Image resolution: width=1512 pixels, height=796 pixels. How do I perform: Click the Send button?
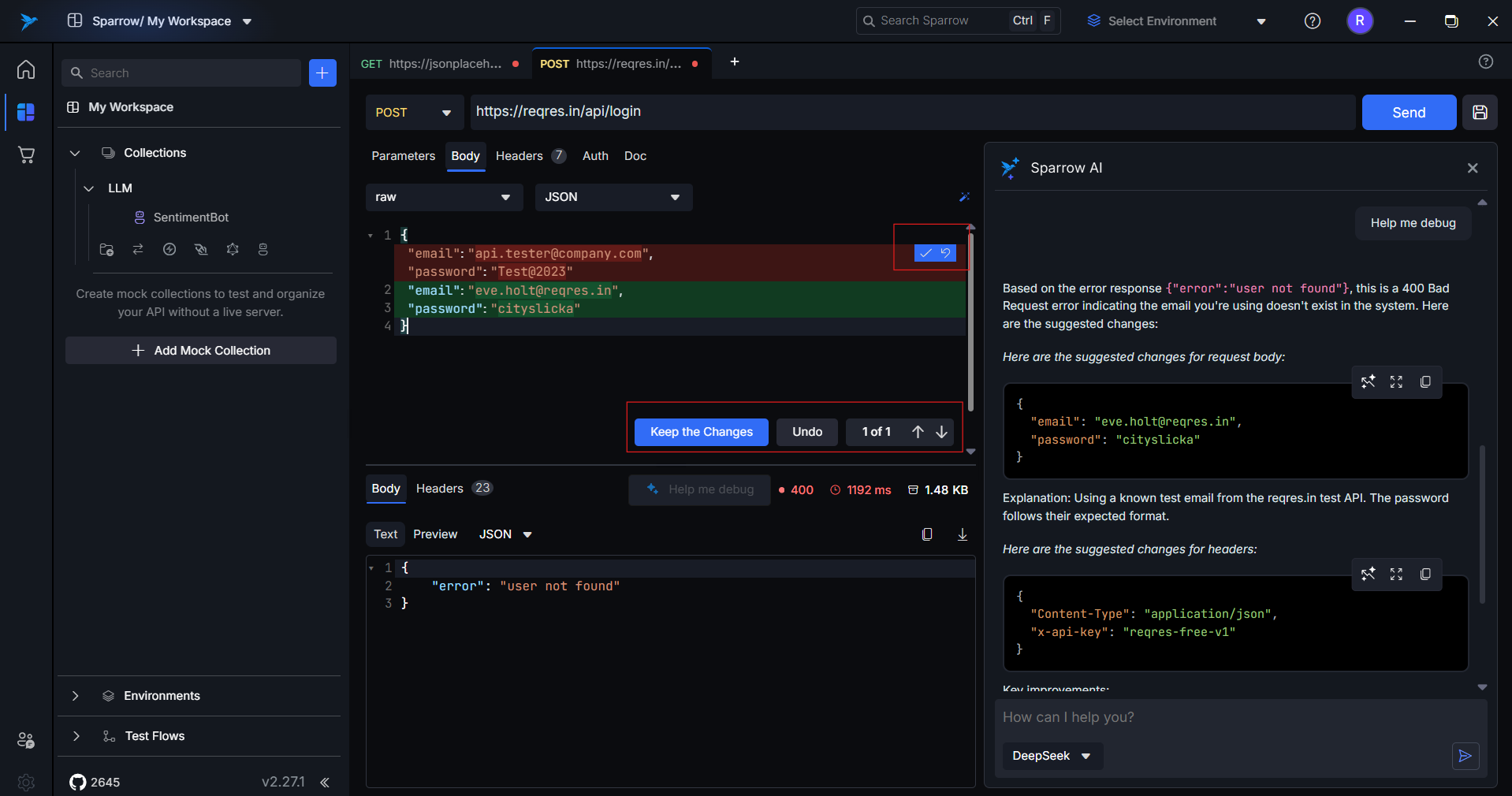pos(1409,113)
